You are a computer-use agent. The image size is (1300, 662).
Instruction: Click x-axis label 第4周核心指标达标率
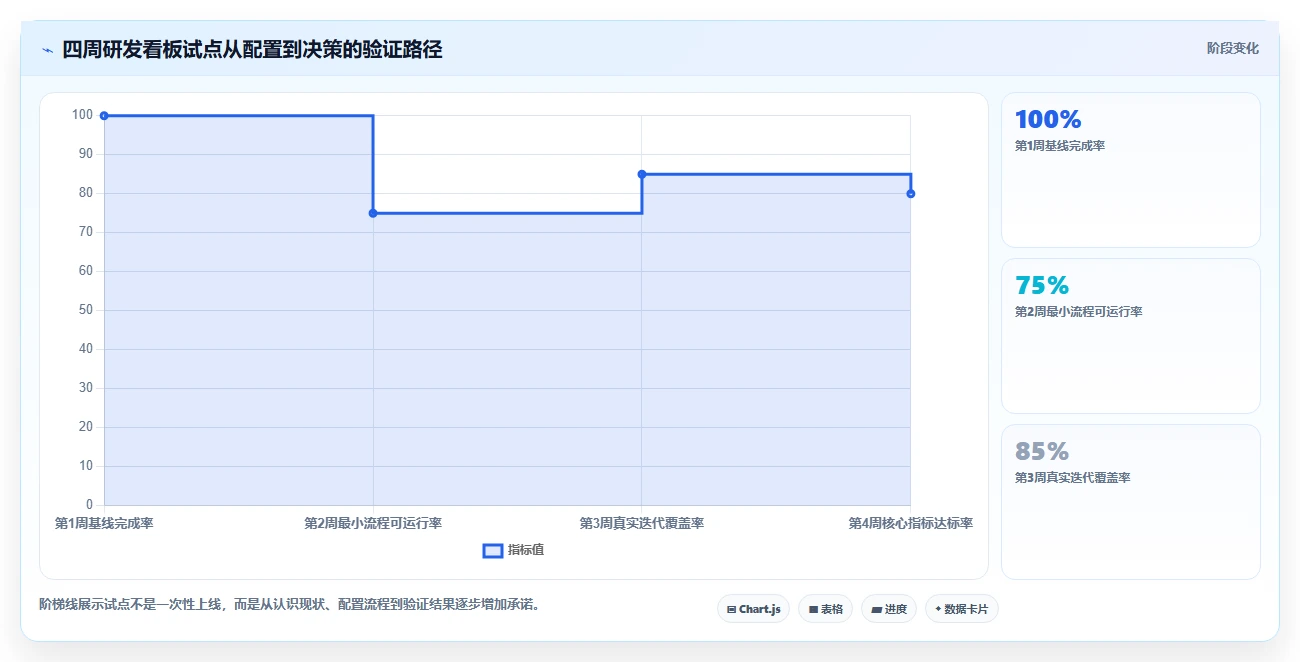[911, 523]
